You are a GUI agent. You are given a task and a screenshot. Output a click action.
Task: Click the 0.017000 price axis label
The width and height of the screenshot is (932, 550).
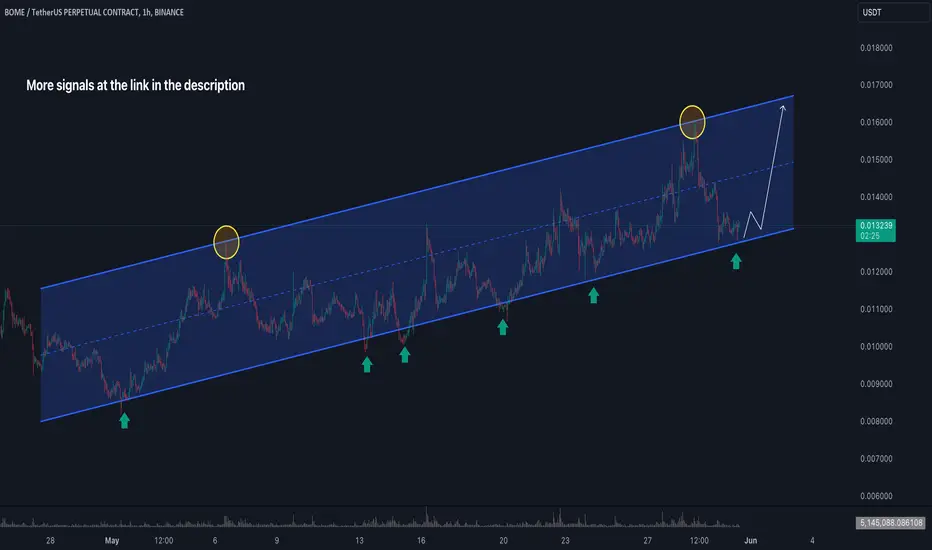[876, 84]
